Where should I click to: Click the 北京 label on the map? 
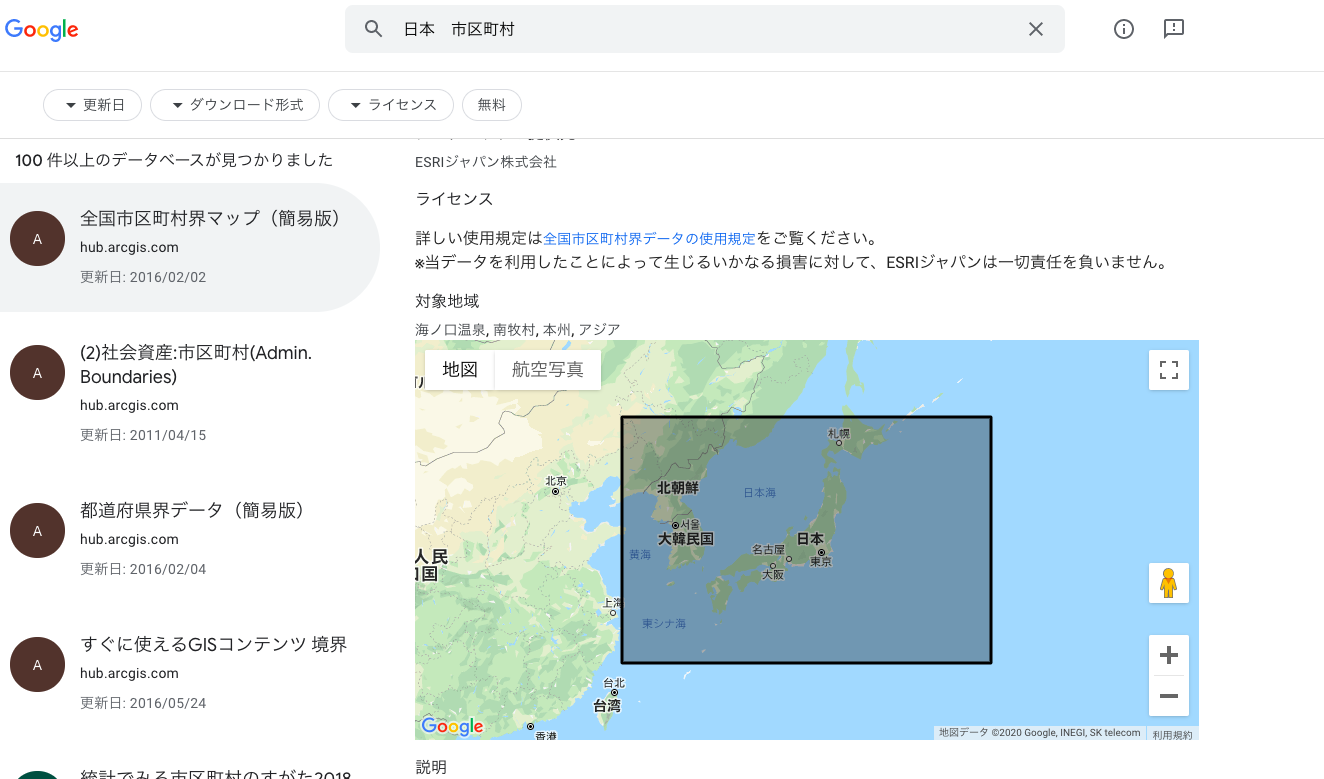point(556,481)
